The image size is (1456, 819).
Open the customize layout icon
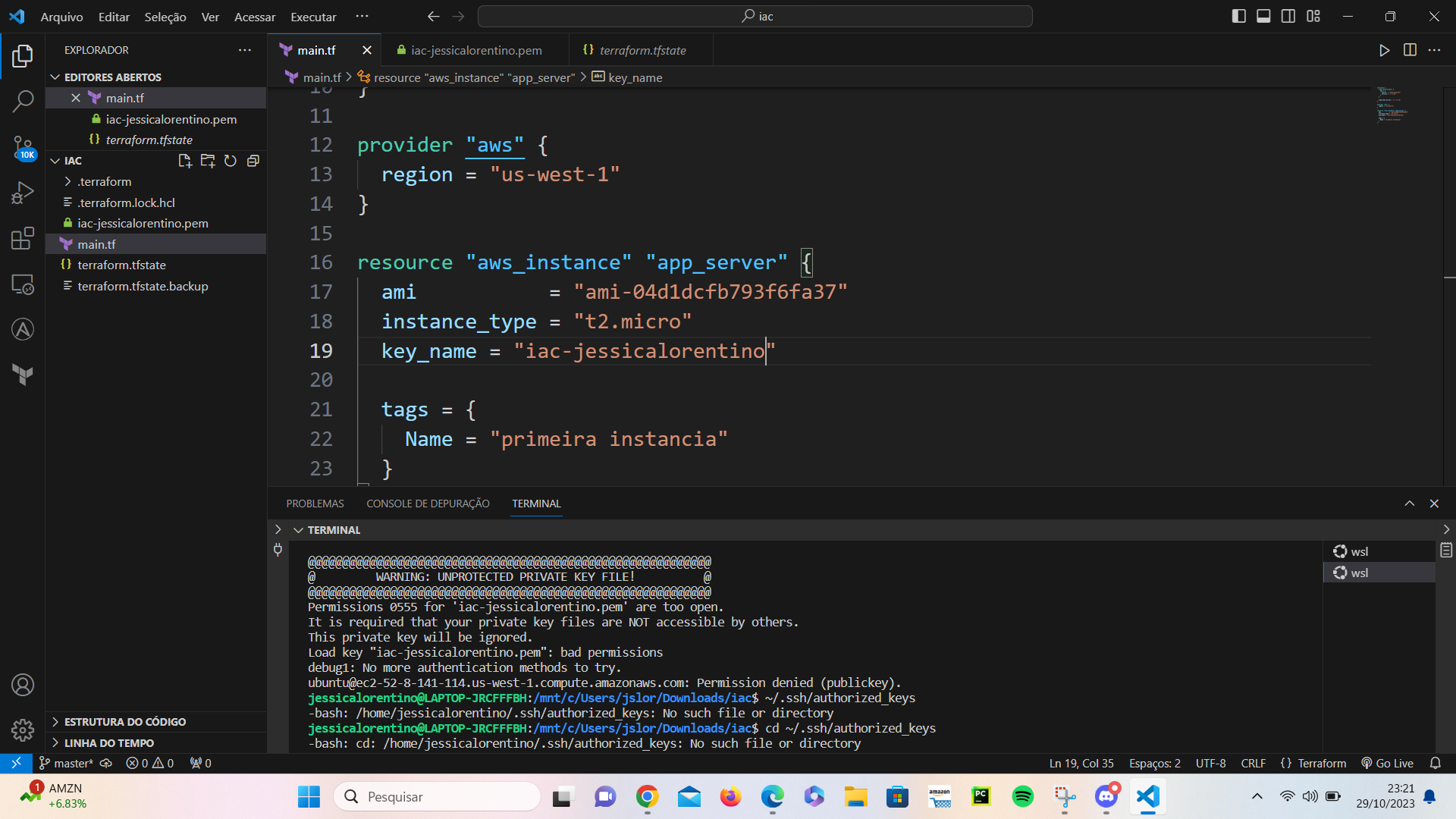1313,17
